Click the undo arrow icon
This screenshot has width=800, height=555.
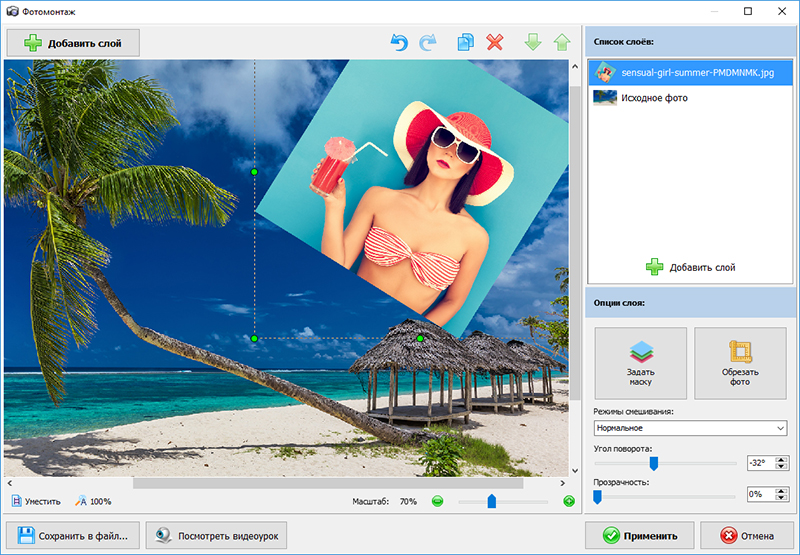[400, 43]
